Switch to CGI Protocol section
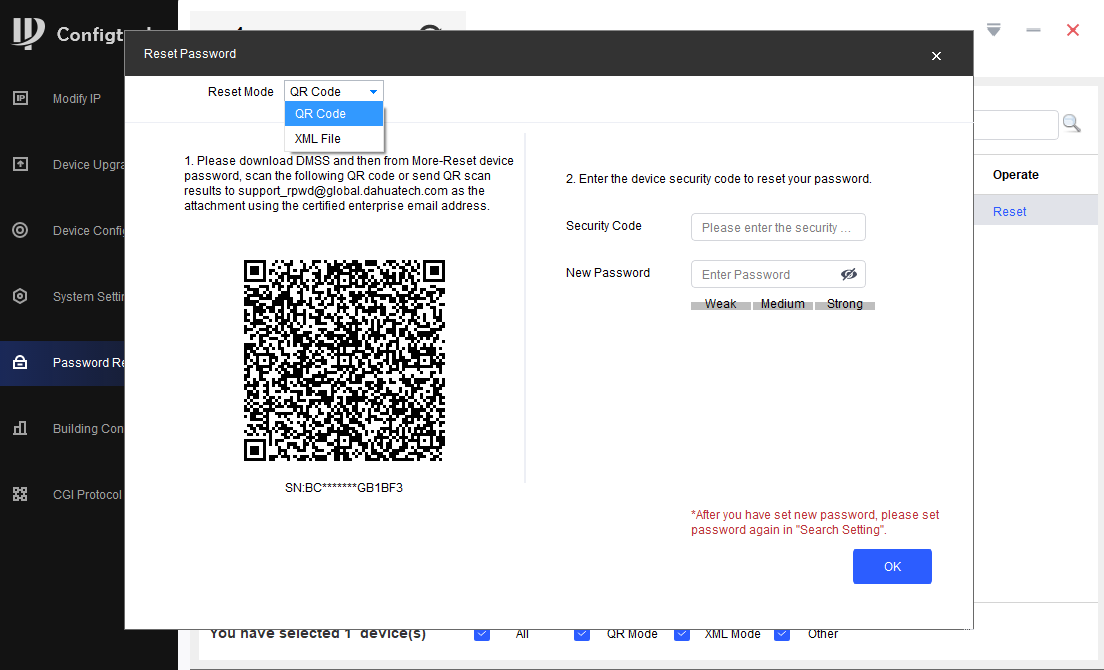Screen dimensions: 1104x670 (x=87, y=495)
